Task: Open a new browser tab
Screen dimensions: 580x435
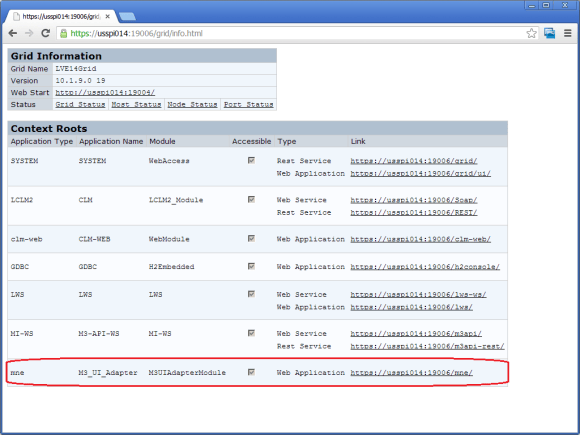Action: tap(127, 17)
